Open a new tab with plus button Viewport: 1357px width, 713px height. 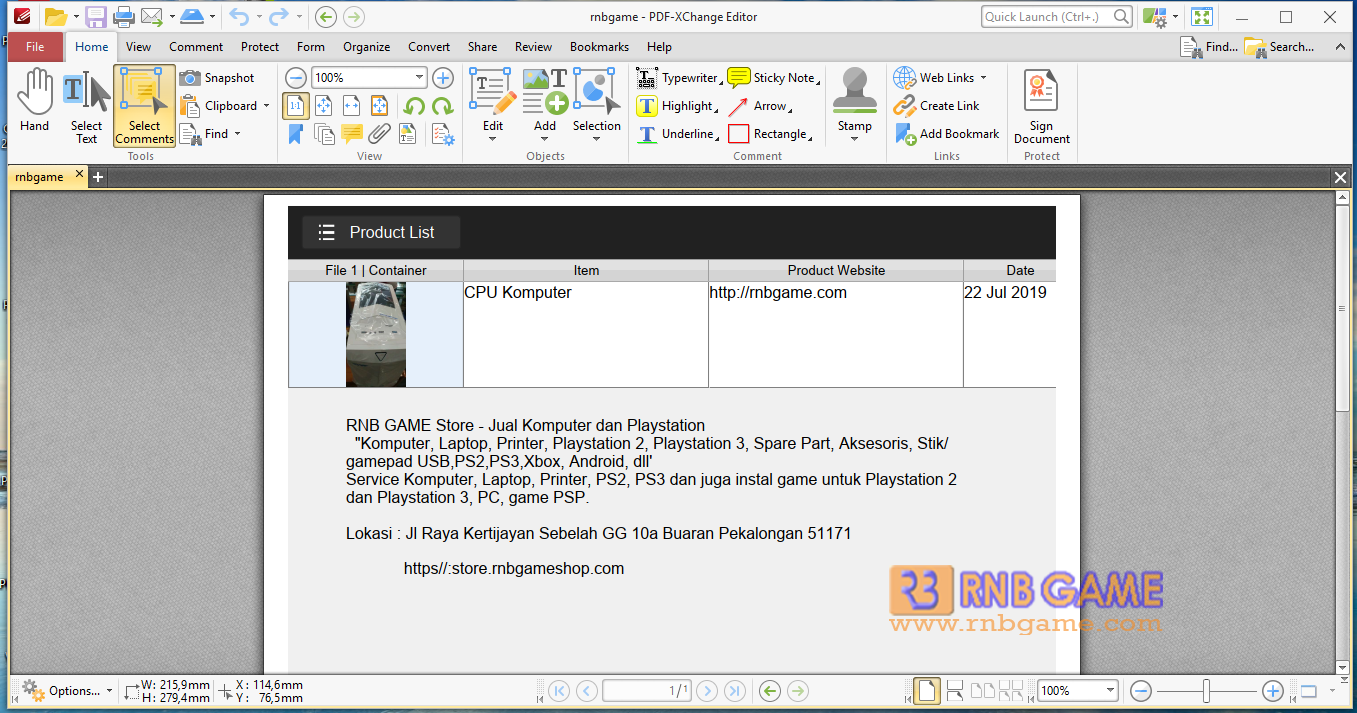coord(98,177)
